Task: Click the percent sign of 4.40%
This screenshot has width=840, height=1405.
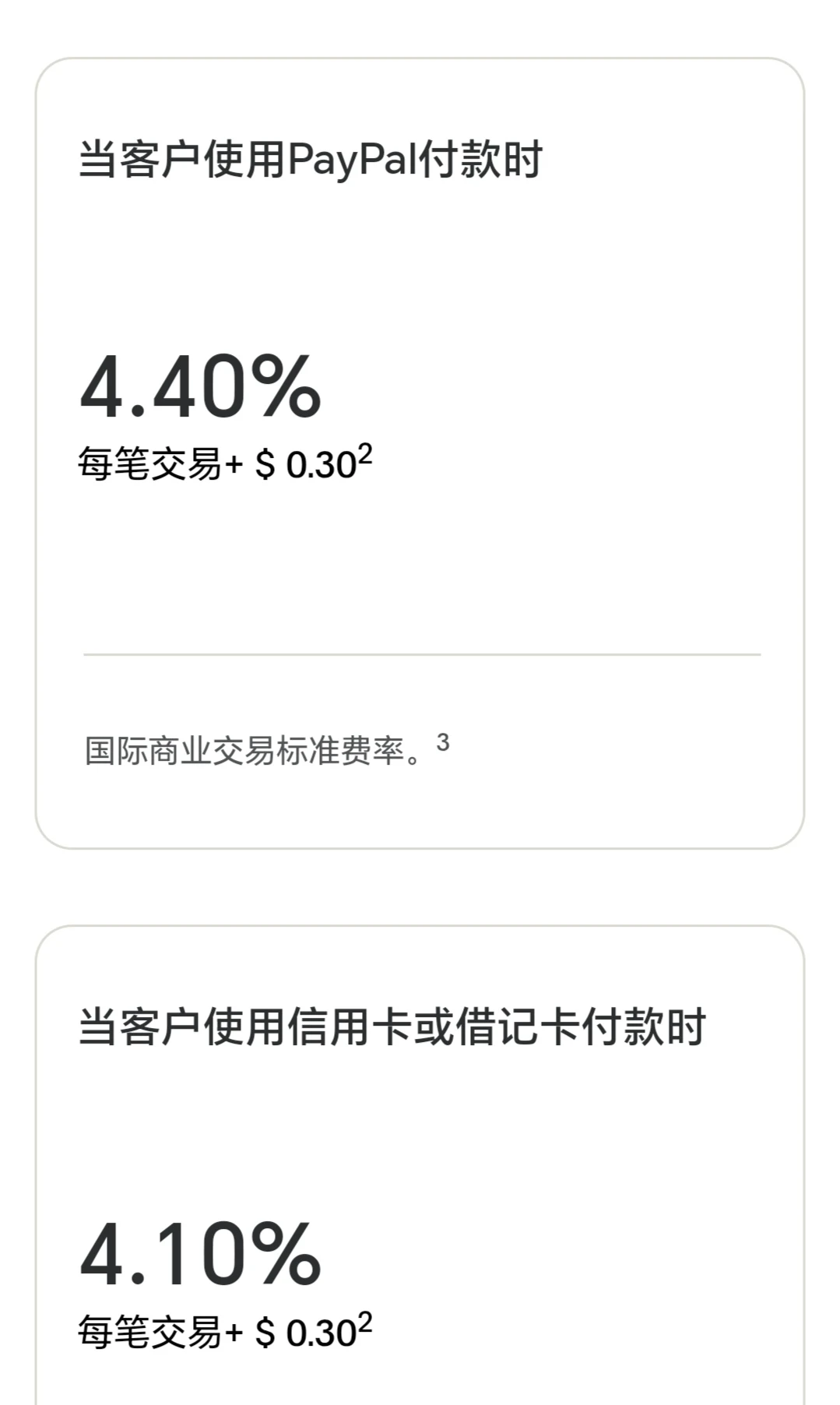Action: point(286,386)
